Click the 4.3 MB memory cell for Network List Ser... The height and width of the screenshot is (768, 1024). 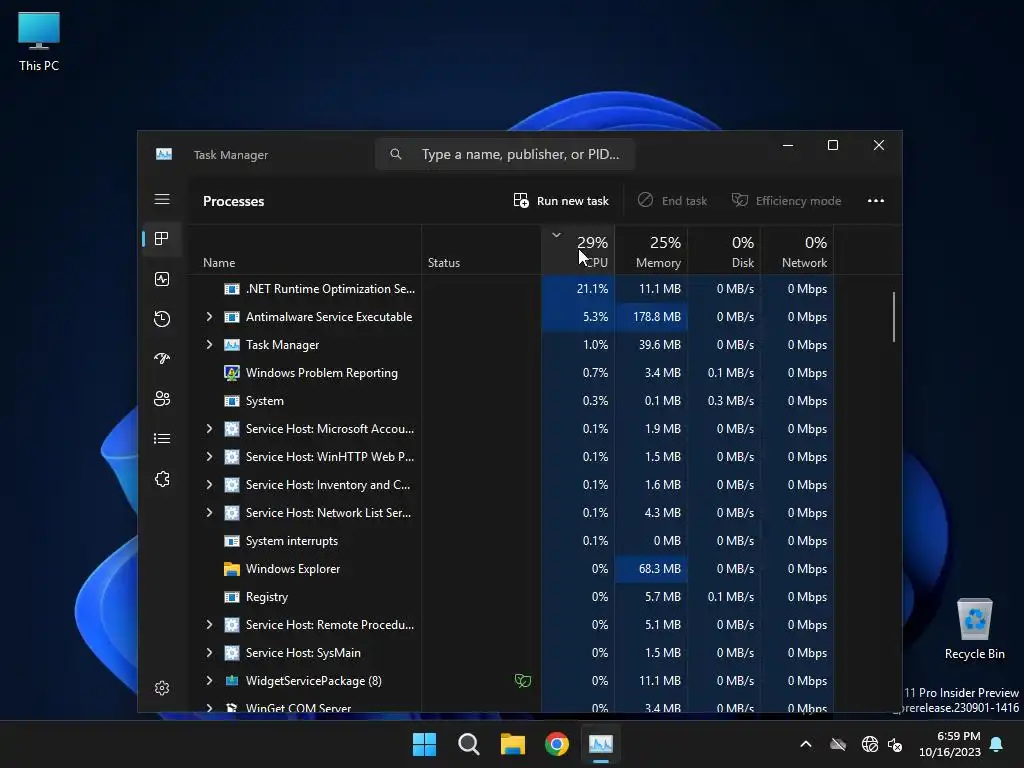(x=651, y=513)
